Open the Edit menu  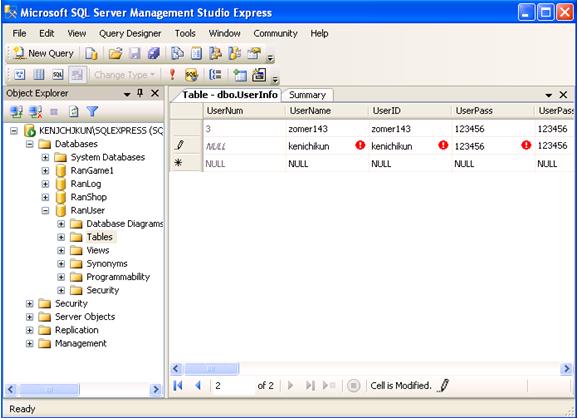click(46, 34)
